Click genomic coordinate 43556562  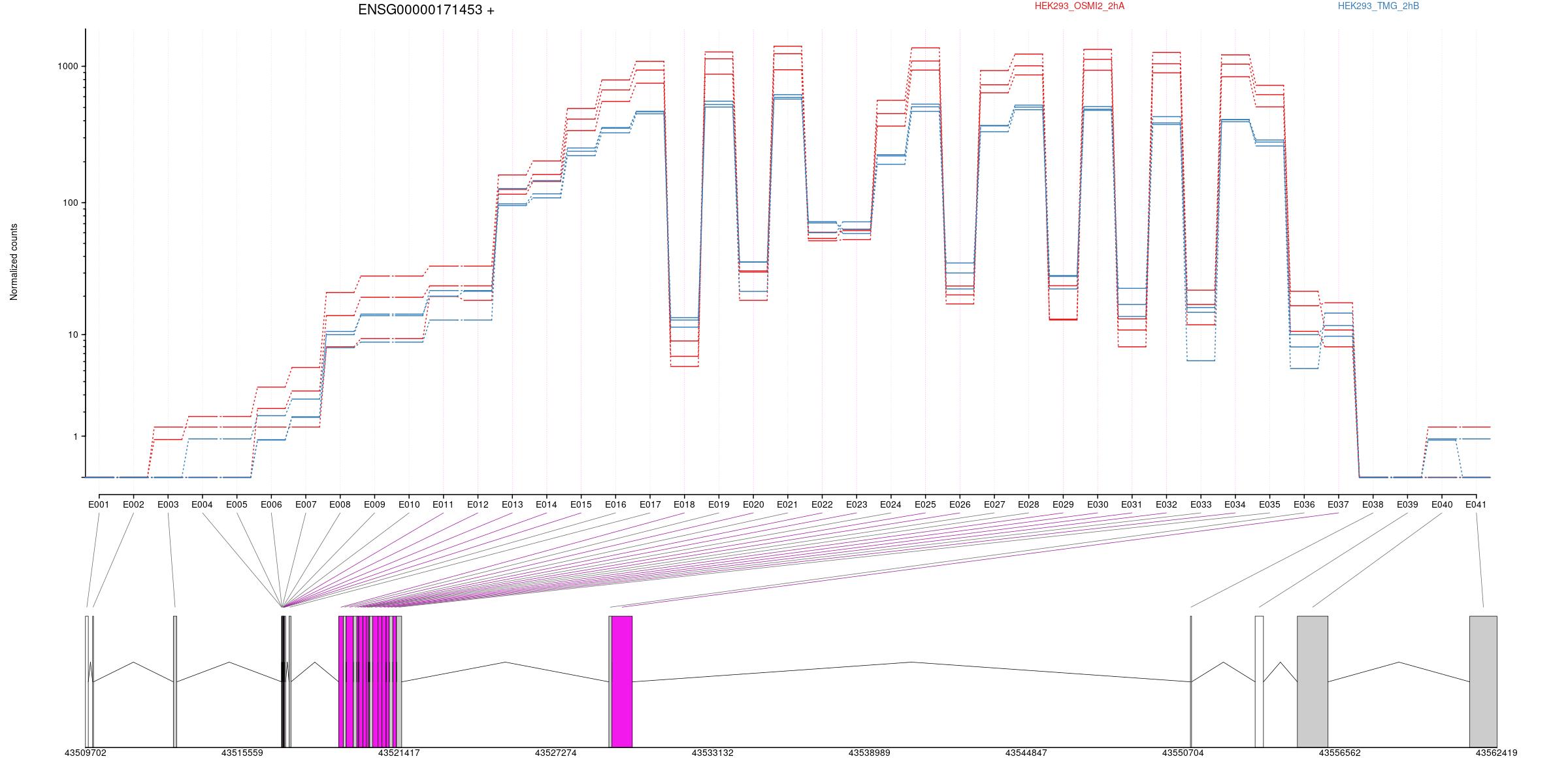pos(1340,753)
